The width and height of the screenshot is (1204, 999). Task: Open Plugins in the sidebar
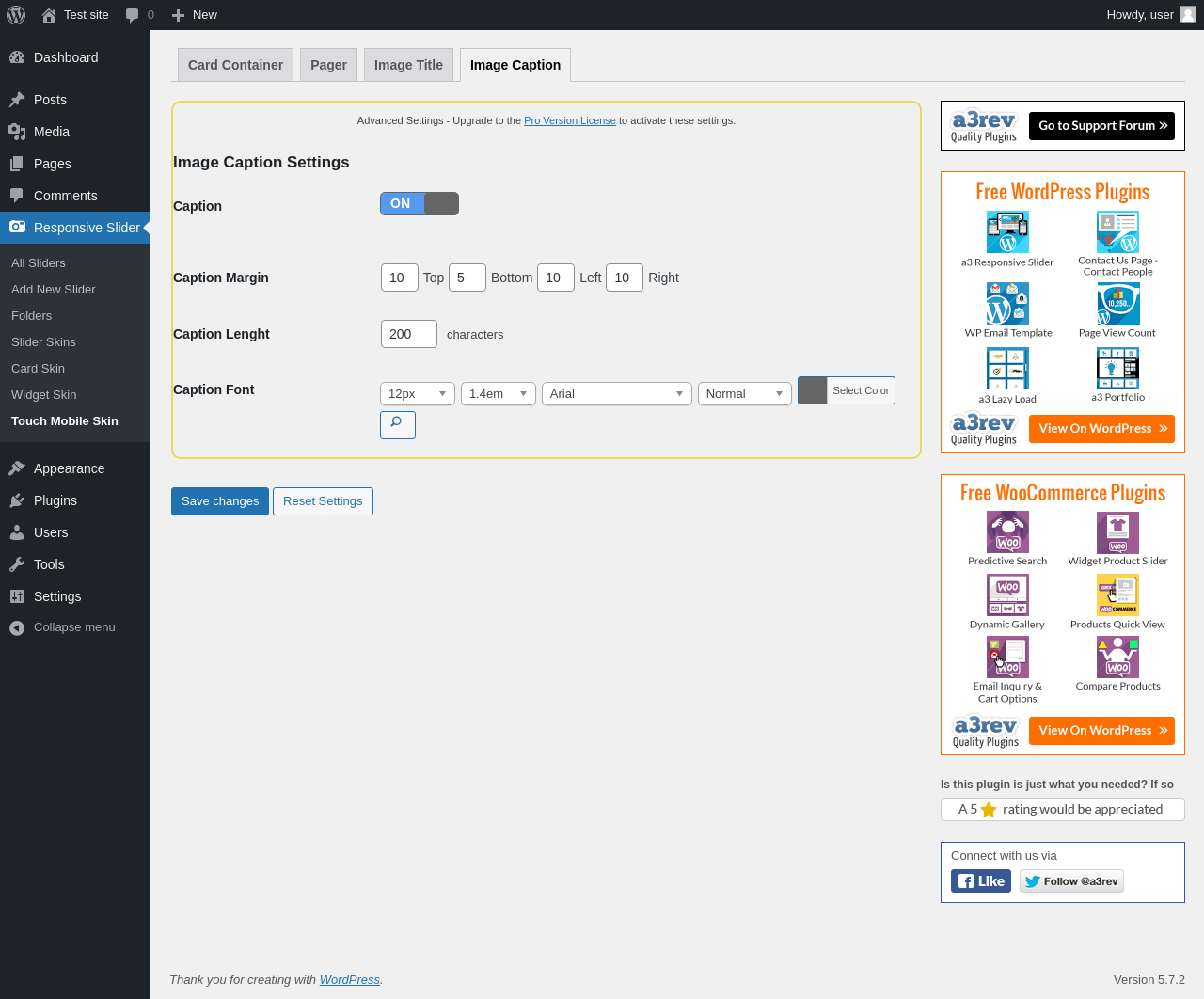(75, 500)
